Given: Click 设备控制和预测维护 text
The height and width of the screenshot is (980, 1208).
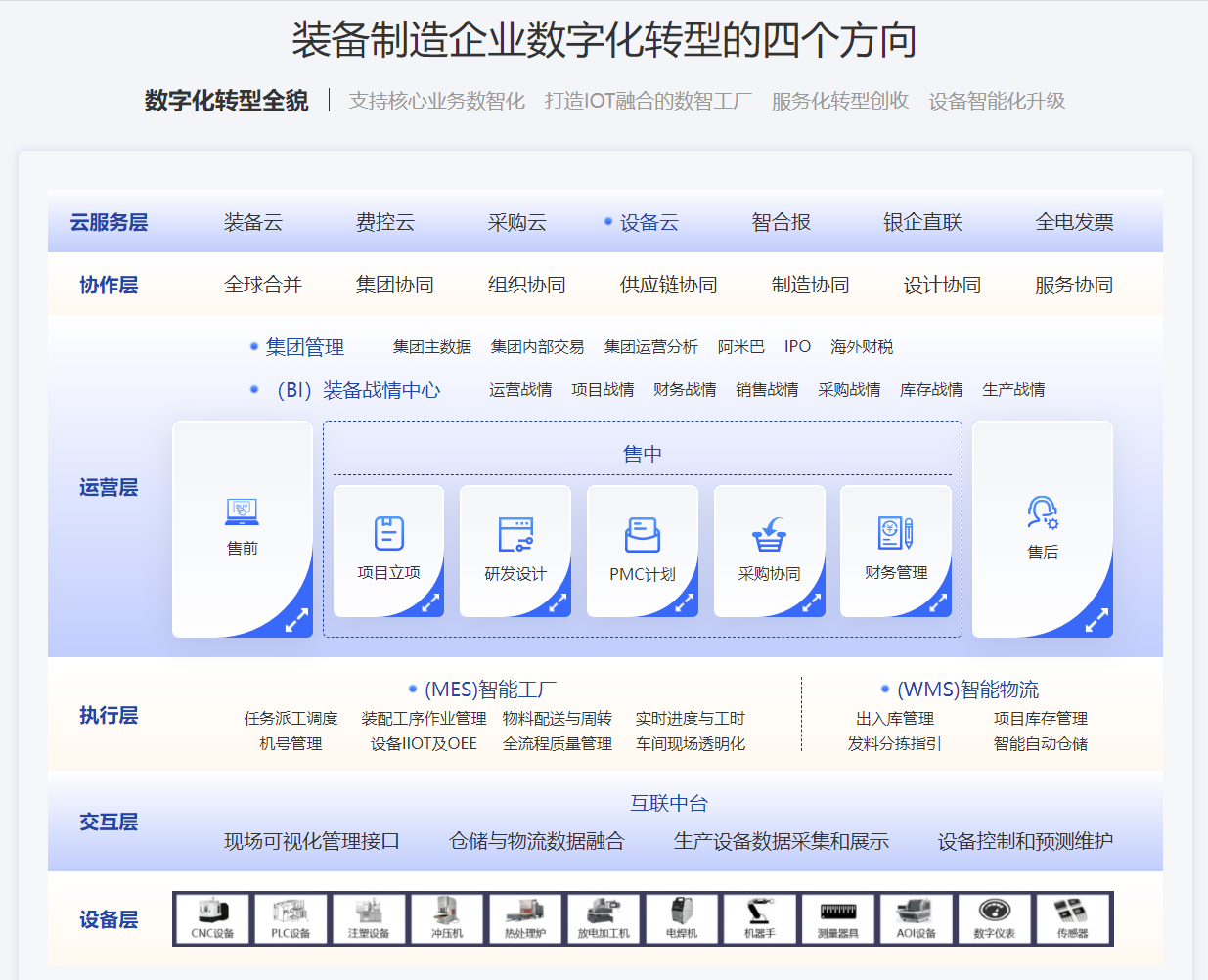Looking at the screenshot, I should pos(1026,841).
